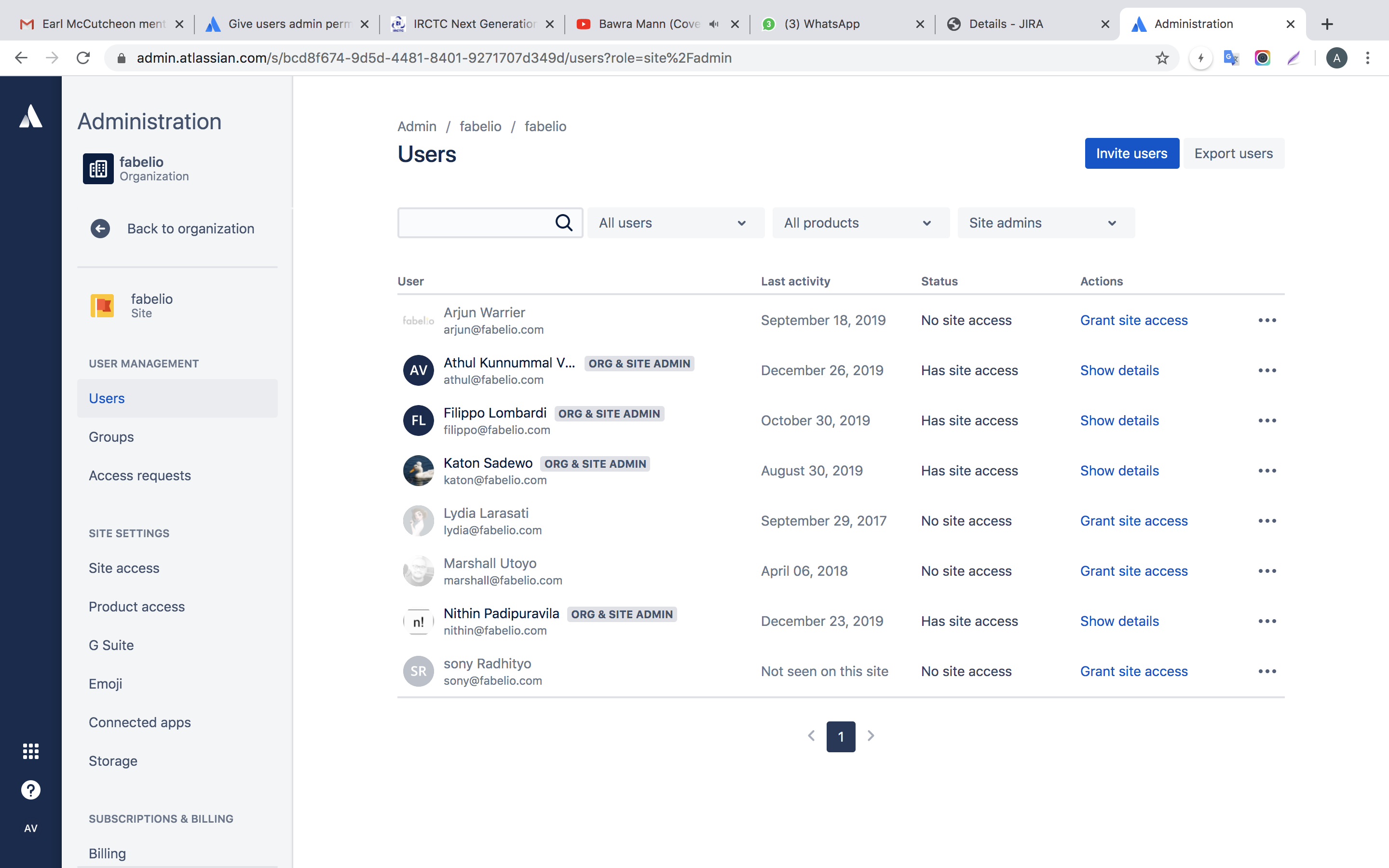Select the AV avatar at sidebar bottom
1389x868 pixels.
[x=30, y=828]
